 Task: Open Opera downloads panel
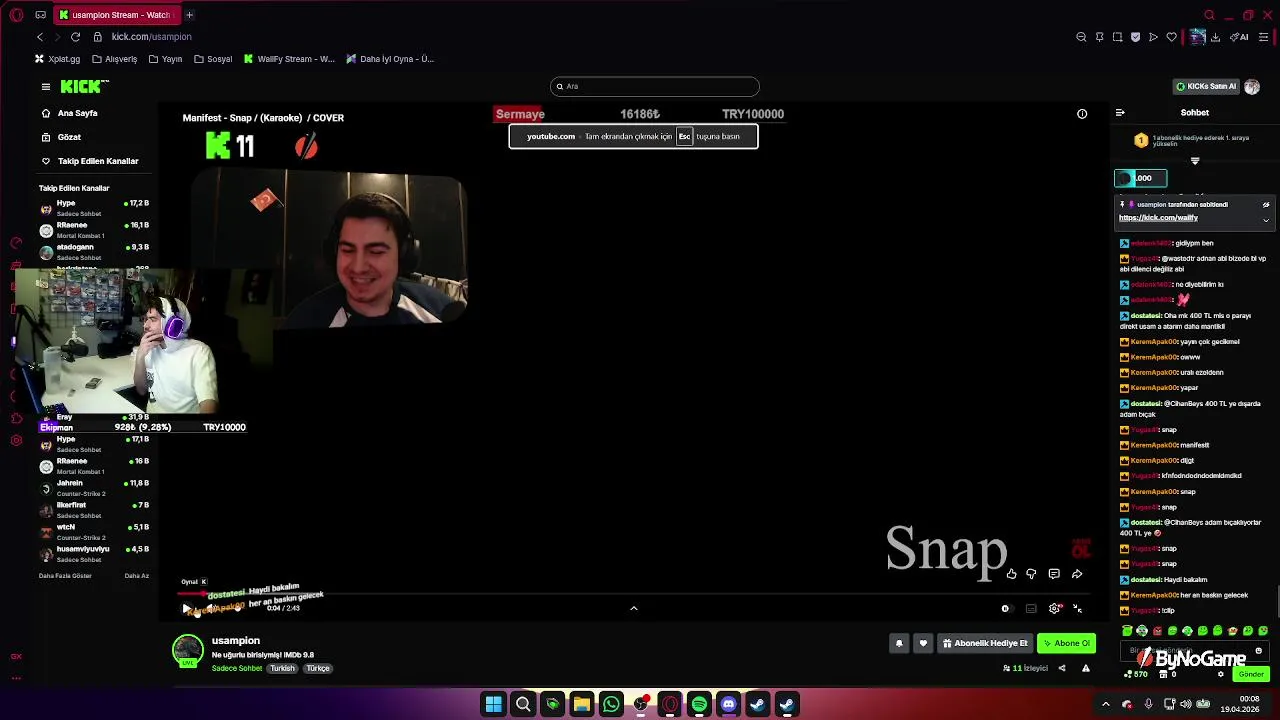pyautogui.click(x=1215, y=37)
